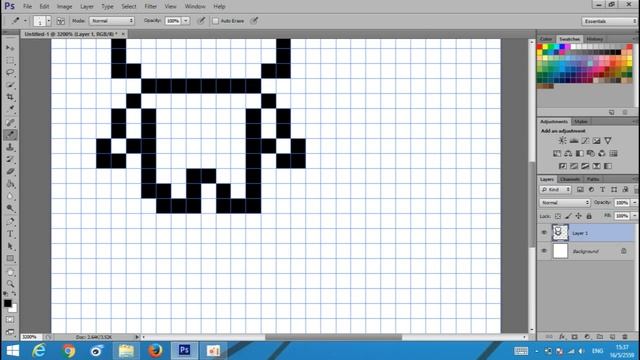Add a Levels adjustment
Image resolution: width=640 pixels, height=360 pixels.
(x=574, y=141)
